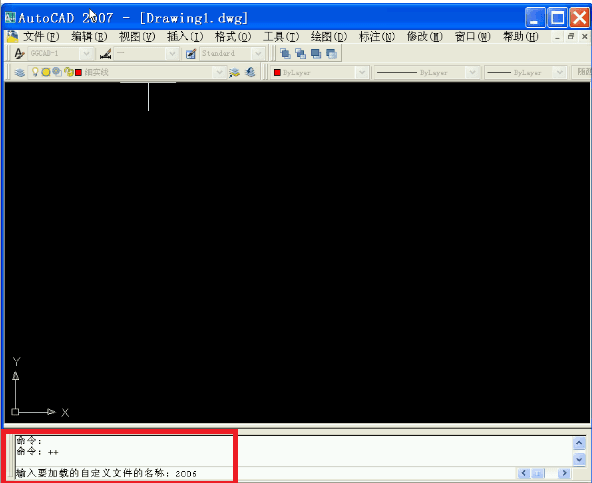The width and height of the screenshot is (592, 483).
Task: Click the red layer color swatch
Action: (79, 72)
